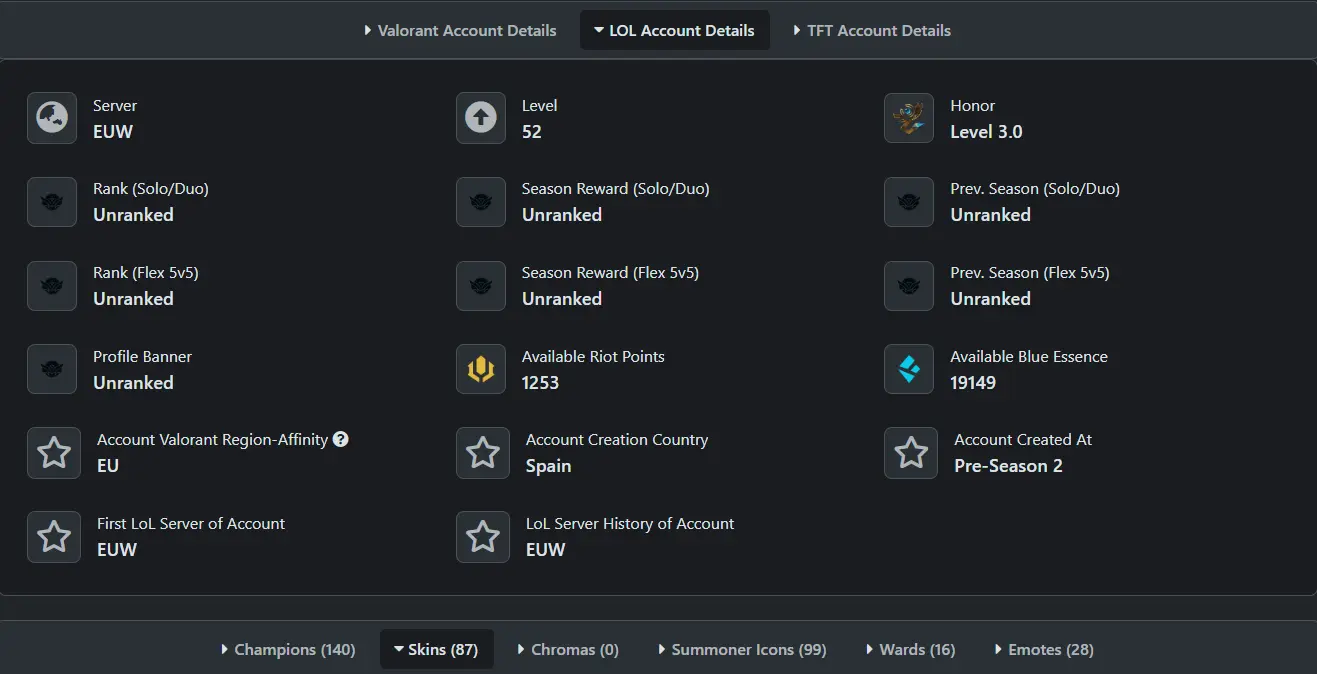
Task: Click the Rank (Solo/Duo) unranked emblem icon
Action: [52, 202]
